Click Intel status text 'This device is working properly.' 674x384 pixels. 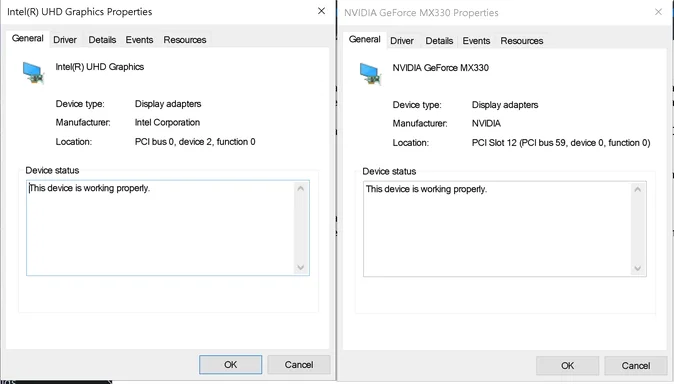coord(89,188)
